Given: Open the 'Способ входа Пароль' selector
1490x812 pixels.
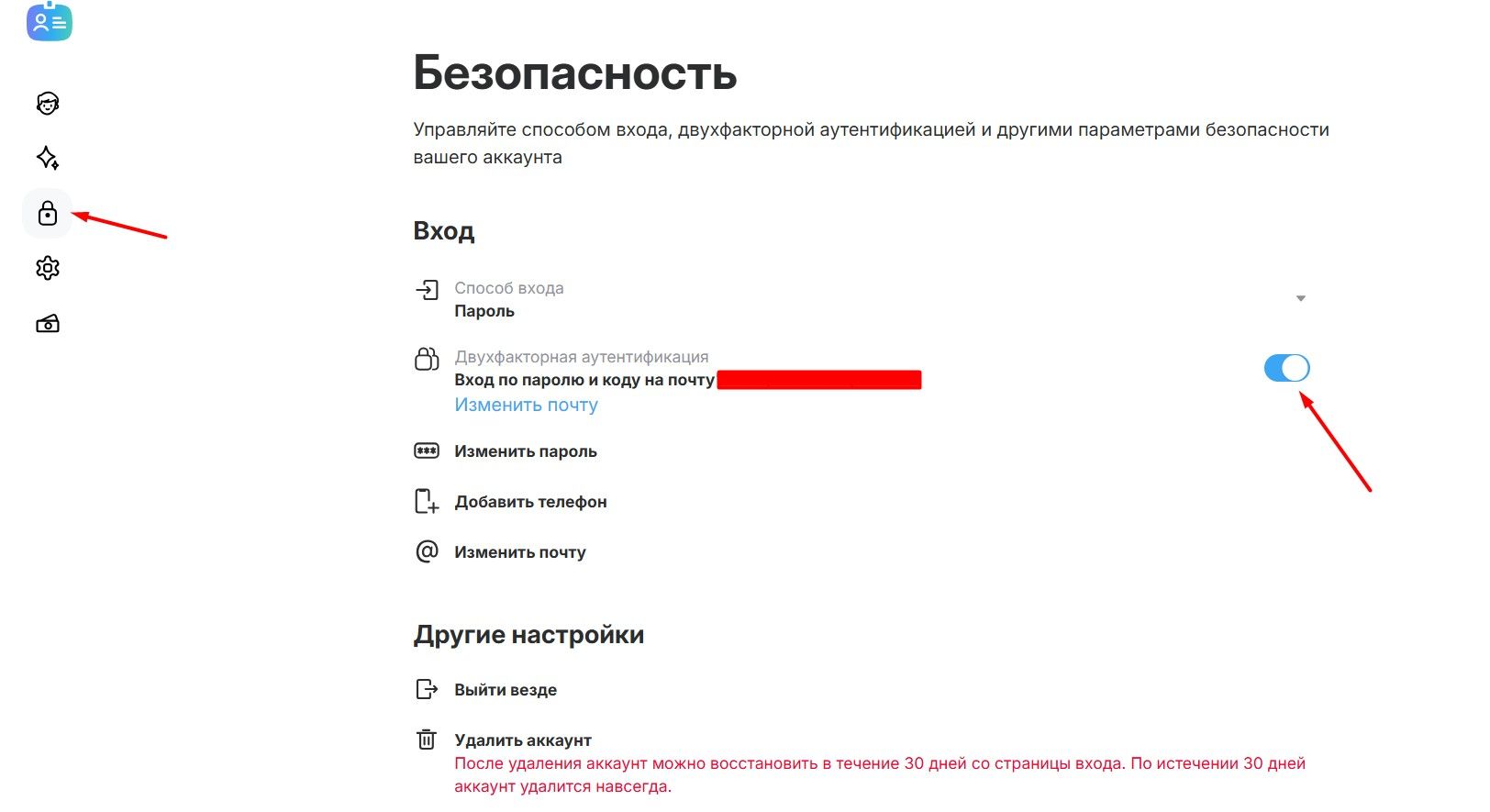Looking at the screenshot, I should 509,300.
